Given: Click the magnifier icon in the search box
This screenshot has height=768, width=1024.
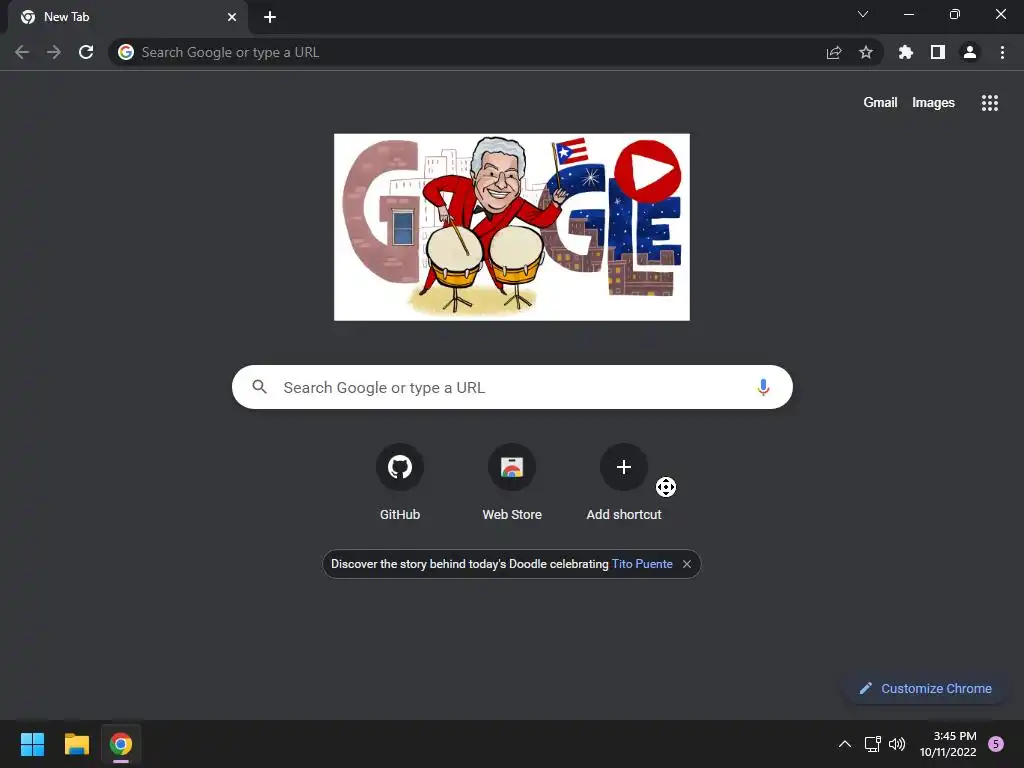Looking at the screenshot, I should pos(259,387).
